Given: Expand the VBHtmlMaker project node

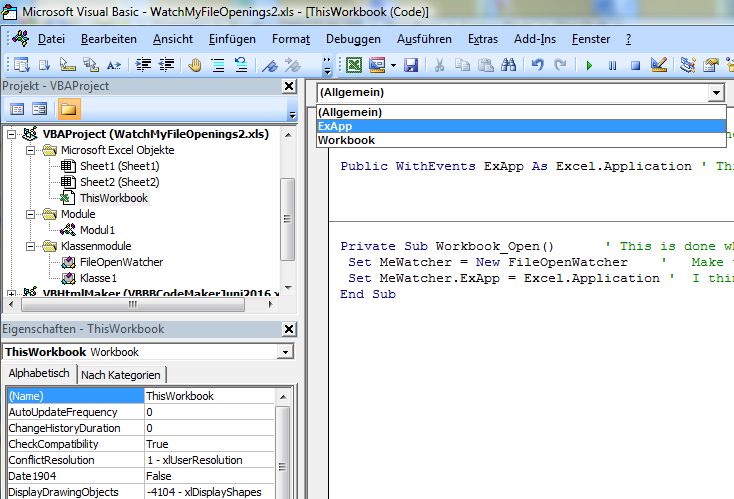Looking at the screenshot, I should 12,294.
